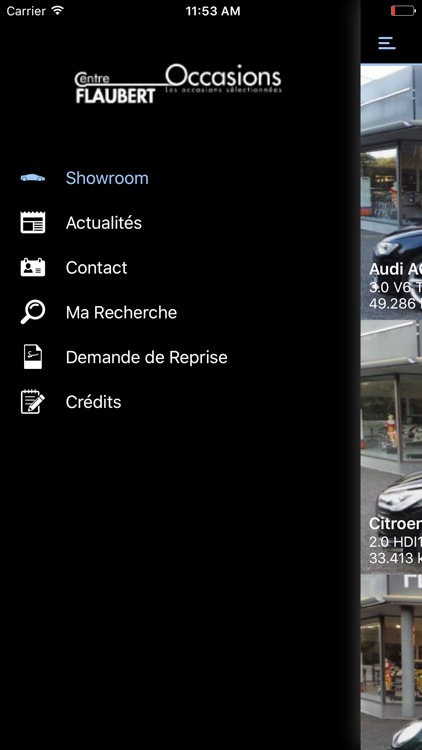Tap the 33.413 mileage text
Screen dimensions: 422x750
[x=395, y=558]
